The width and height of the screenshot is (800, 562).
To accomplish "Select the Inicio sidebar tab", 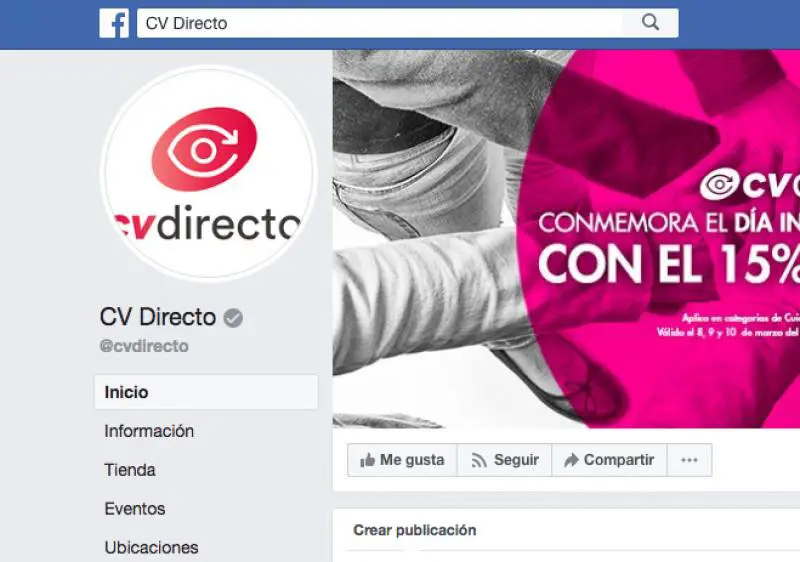I will [x=206, y=392].
